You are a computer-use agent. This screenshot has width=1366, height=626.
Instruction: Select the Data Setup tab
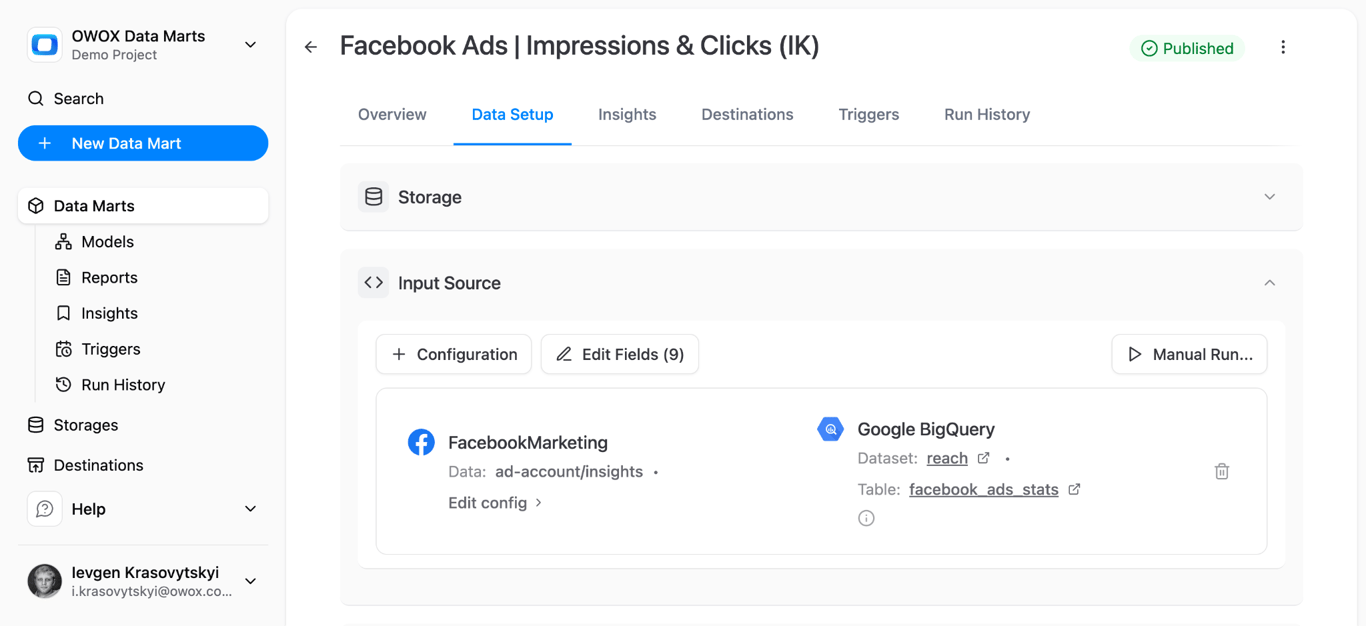[x=512, y=114]
